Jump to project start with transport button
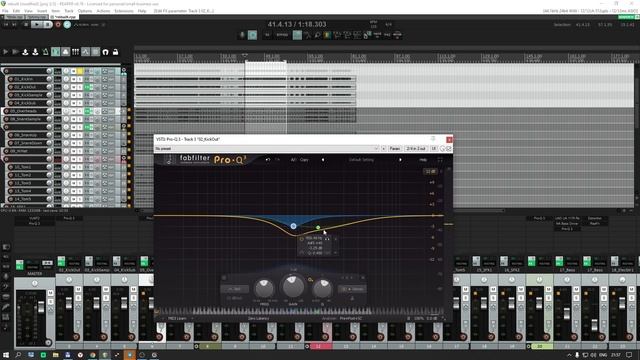The image size is (640, 360). click(x=6, y=24)
